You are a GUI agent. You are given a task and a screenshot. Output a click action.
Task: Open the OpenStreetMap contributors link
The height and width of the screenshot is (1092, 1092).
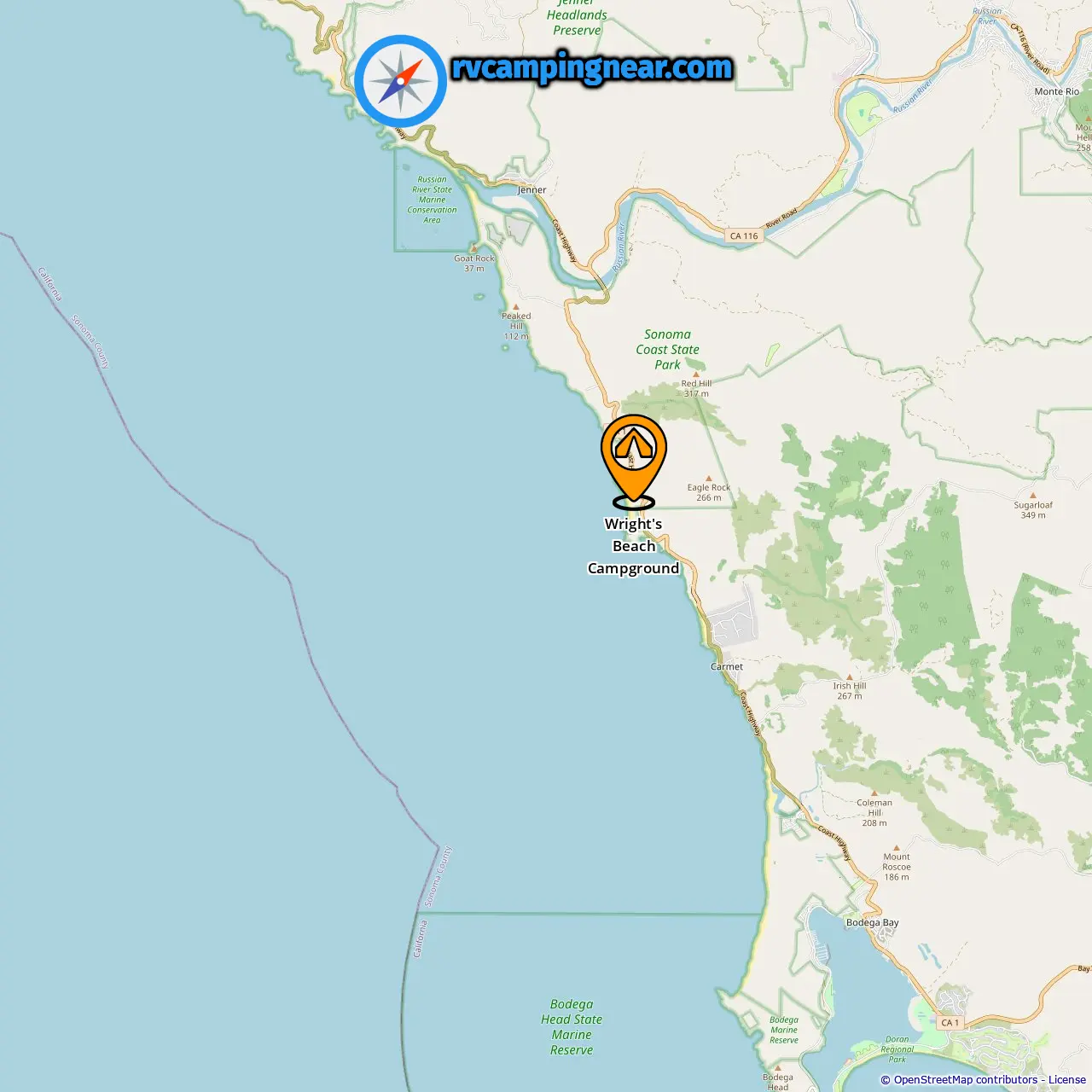966,1080
